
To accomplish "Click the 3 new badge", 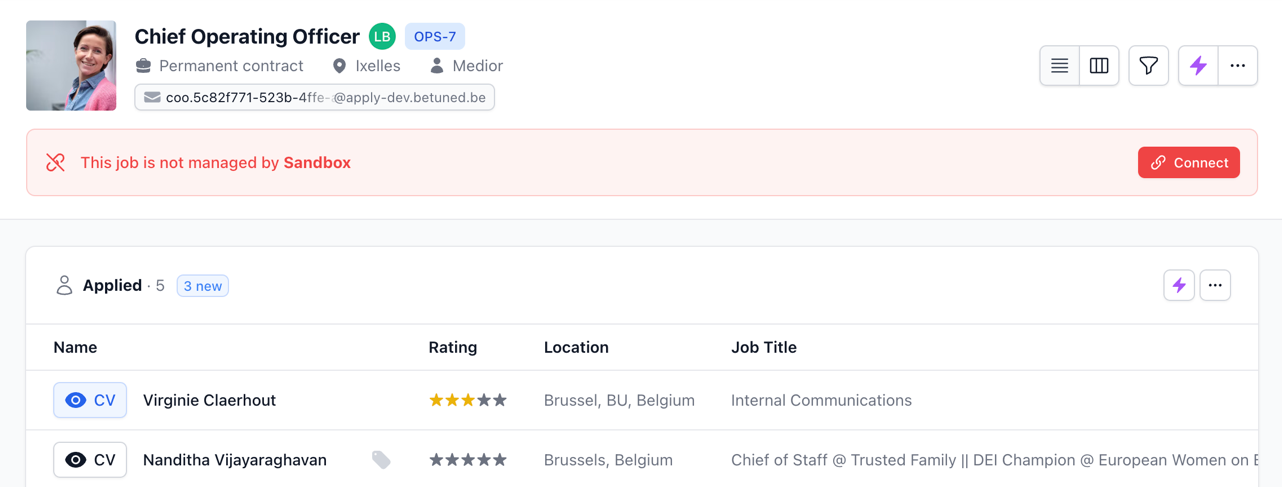I will pyautogui.click(x=203, y=286).
